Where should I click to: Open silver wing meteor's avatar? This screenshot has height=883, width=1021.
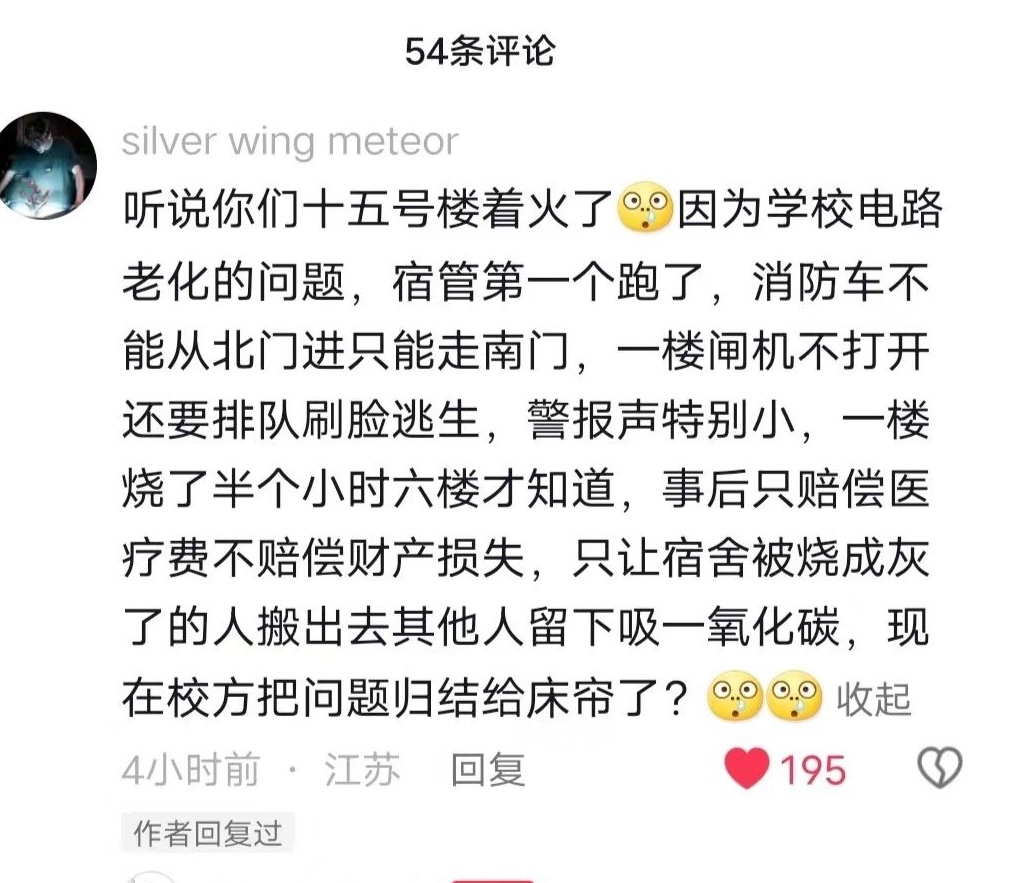[x=47, y=165]
